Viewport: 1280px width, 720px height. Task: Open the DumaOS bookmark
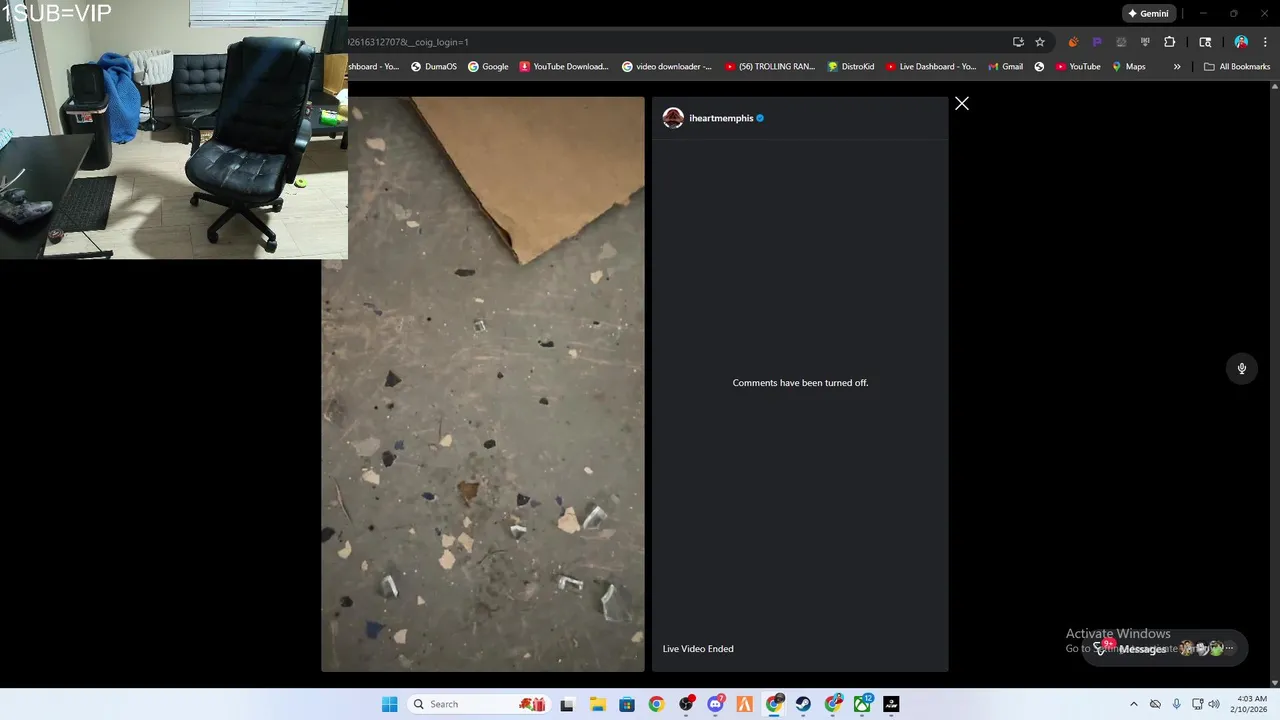coord(434,67)
